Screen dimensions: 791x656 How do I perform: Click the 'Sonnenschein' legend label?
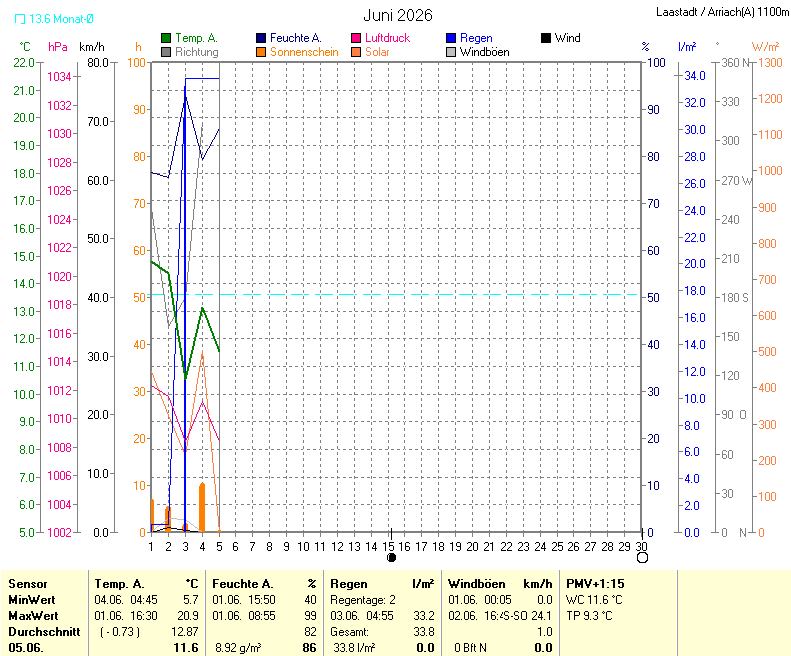coord(304,52)
